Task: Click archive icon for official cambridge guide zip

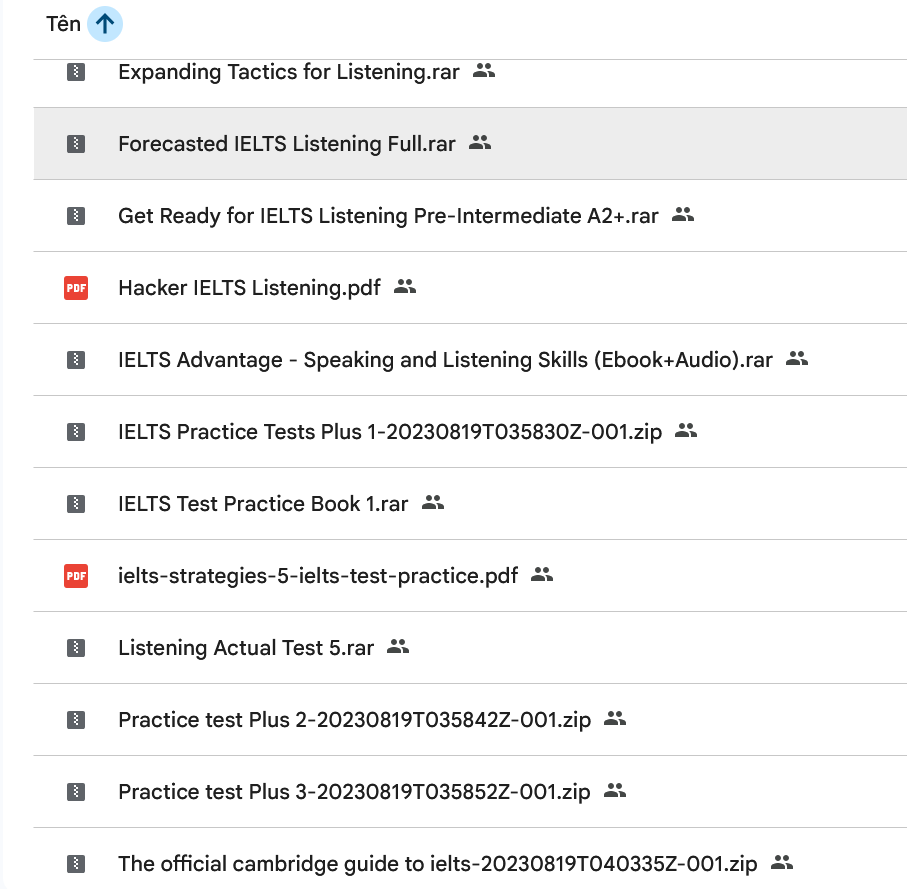Action: tap(75, 864)
